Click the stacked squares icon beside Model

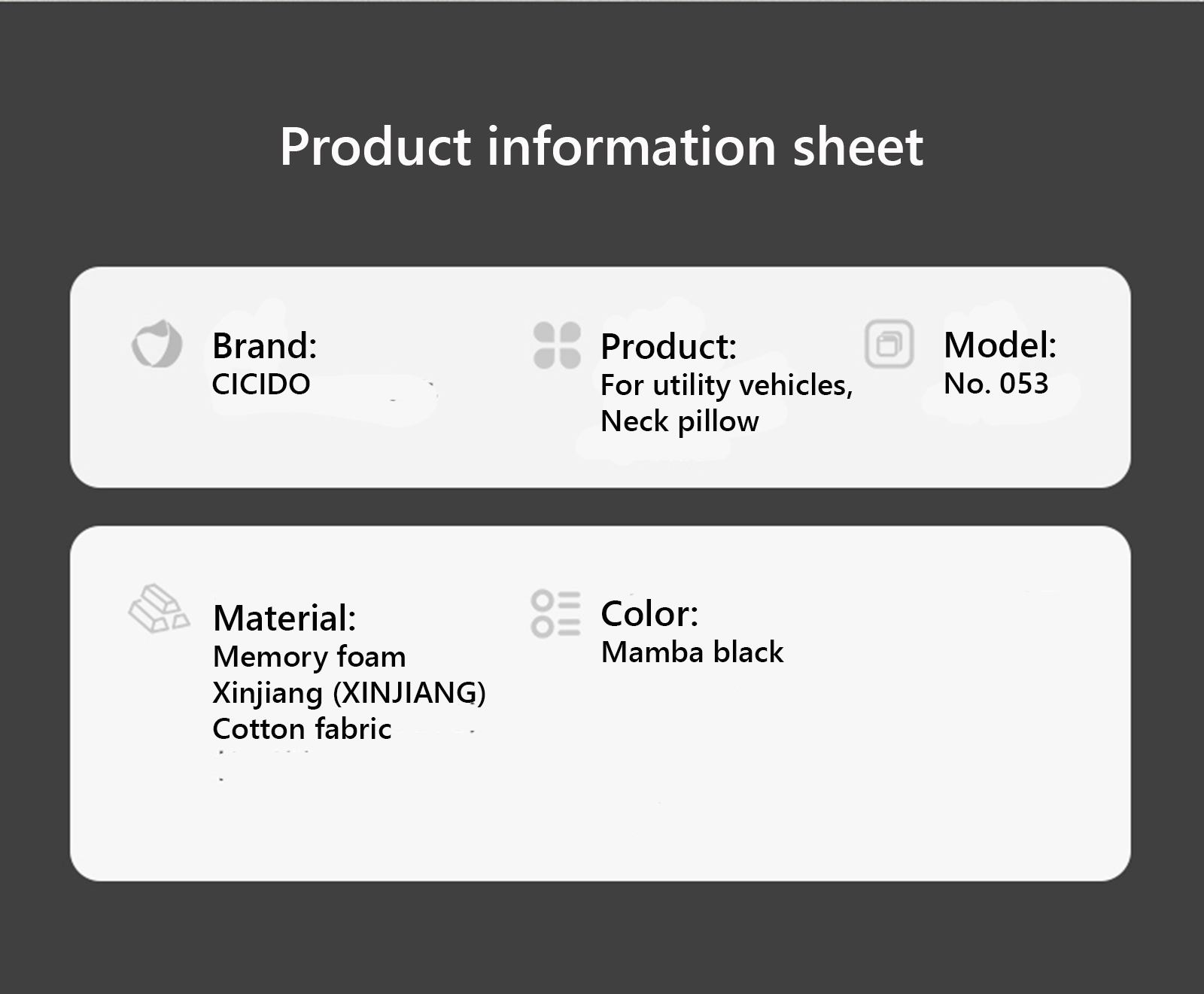click(889, 344)
